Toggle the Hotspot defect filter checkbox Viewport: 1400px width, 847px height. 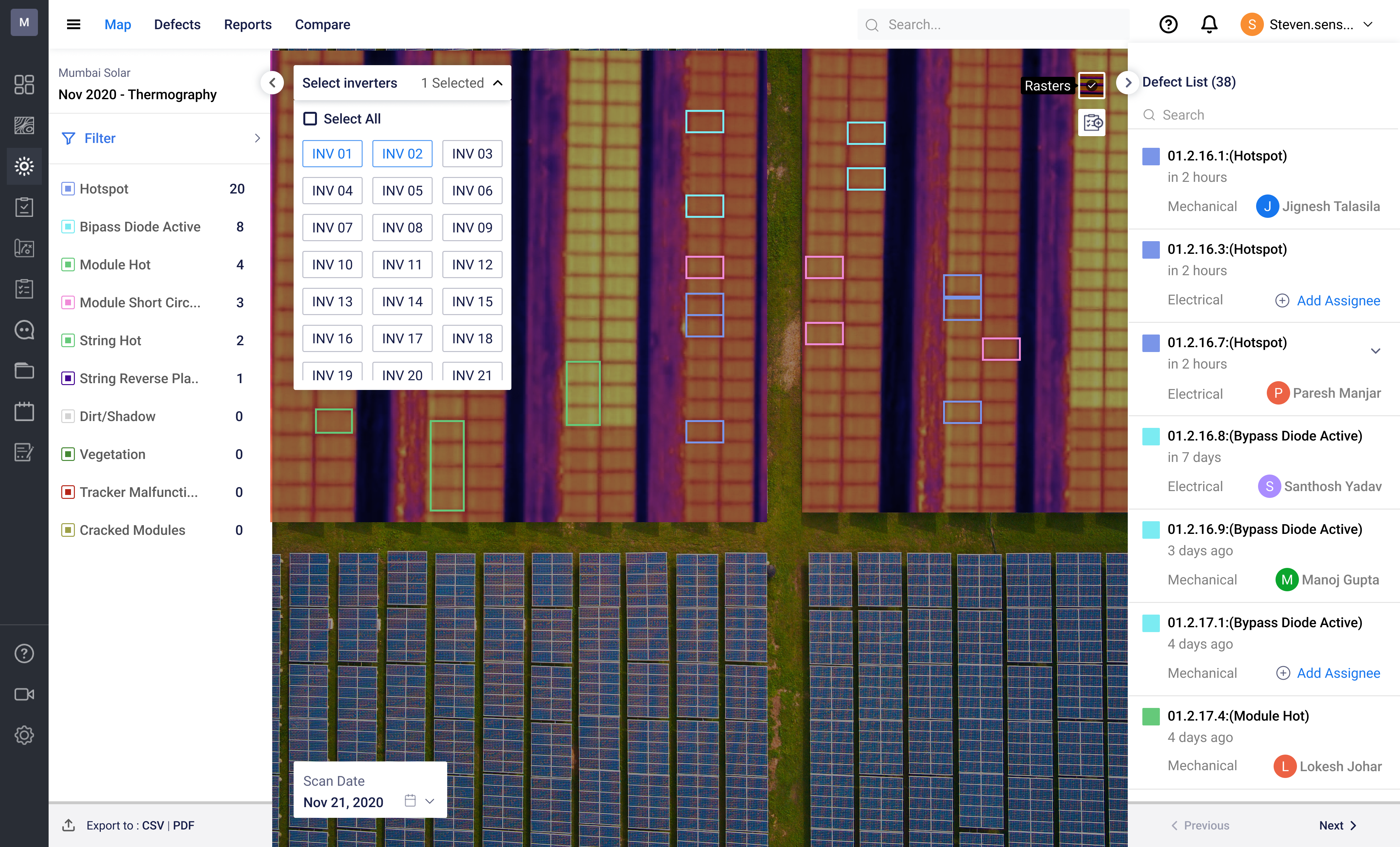68,189
